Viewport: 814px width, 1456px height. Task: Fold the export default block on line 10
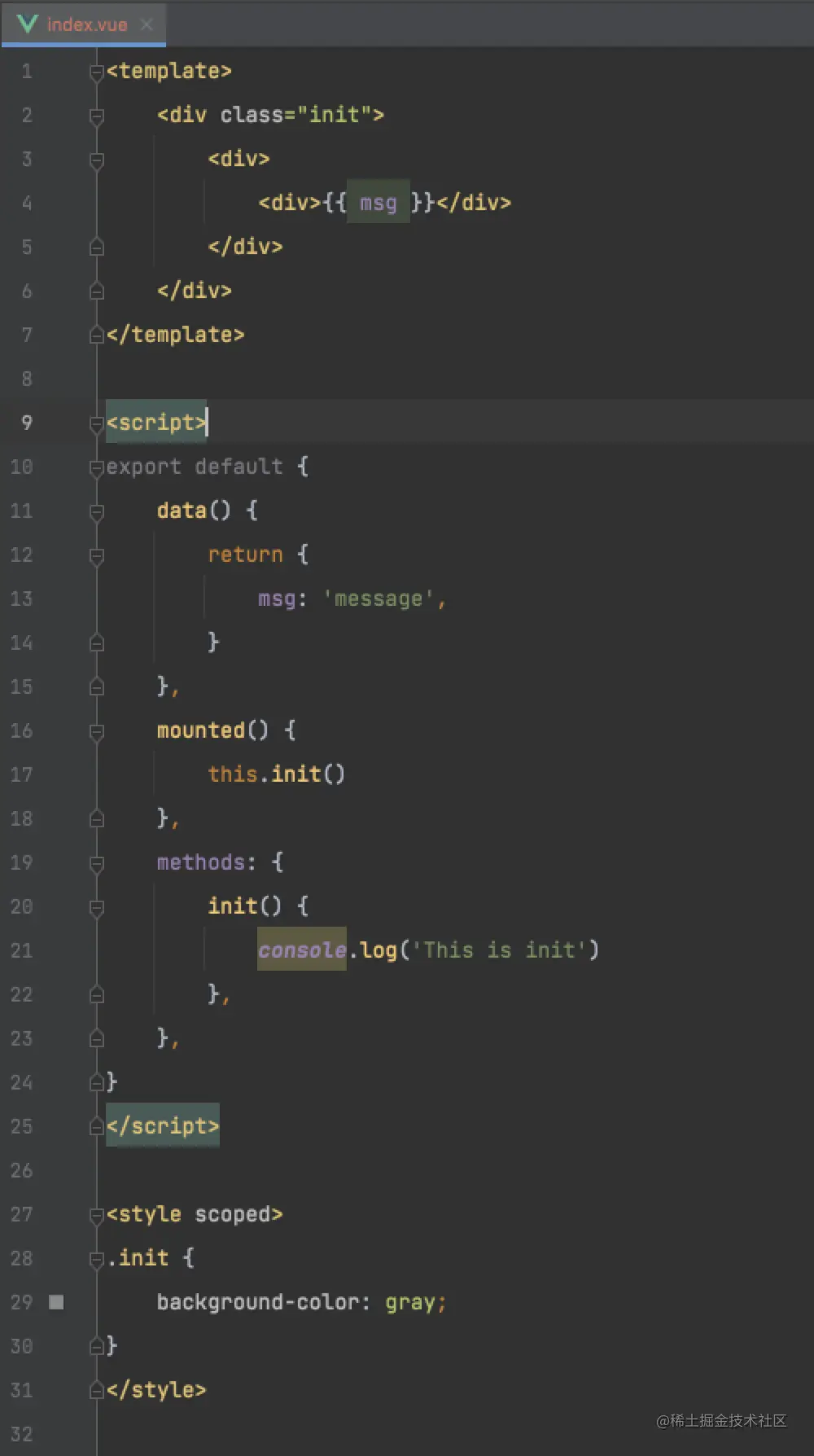click(x=97, y=467)
